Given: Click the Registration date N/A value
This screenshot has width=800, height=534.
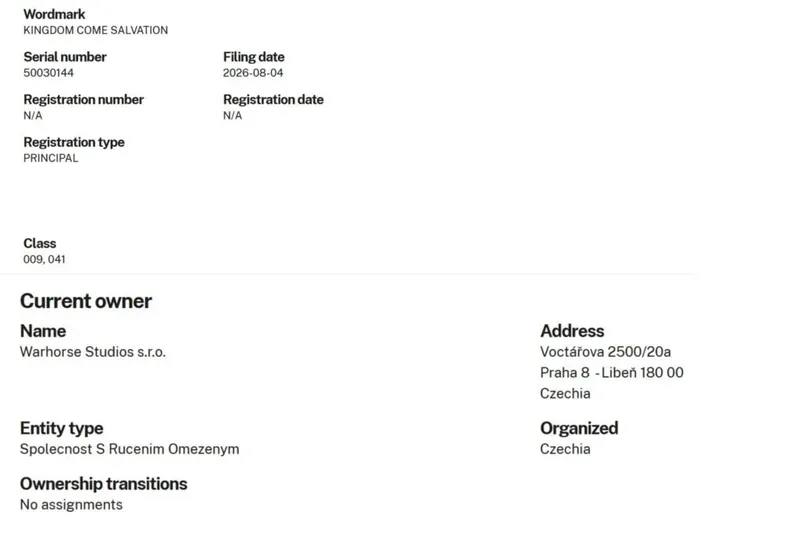Looking at the screenshot, I should 232,115.
